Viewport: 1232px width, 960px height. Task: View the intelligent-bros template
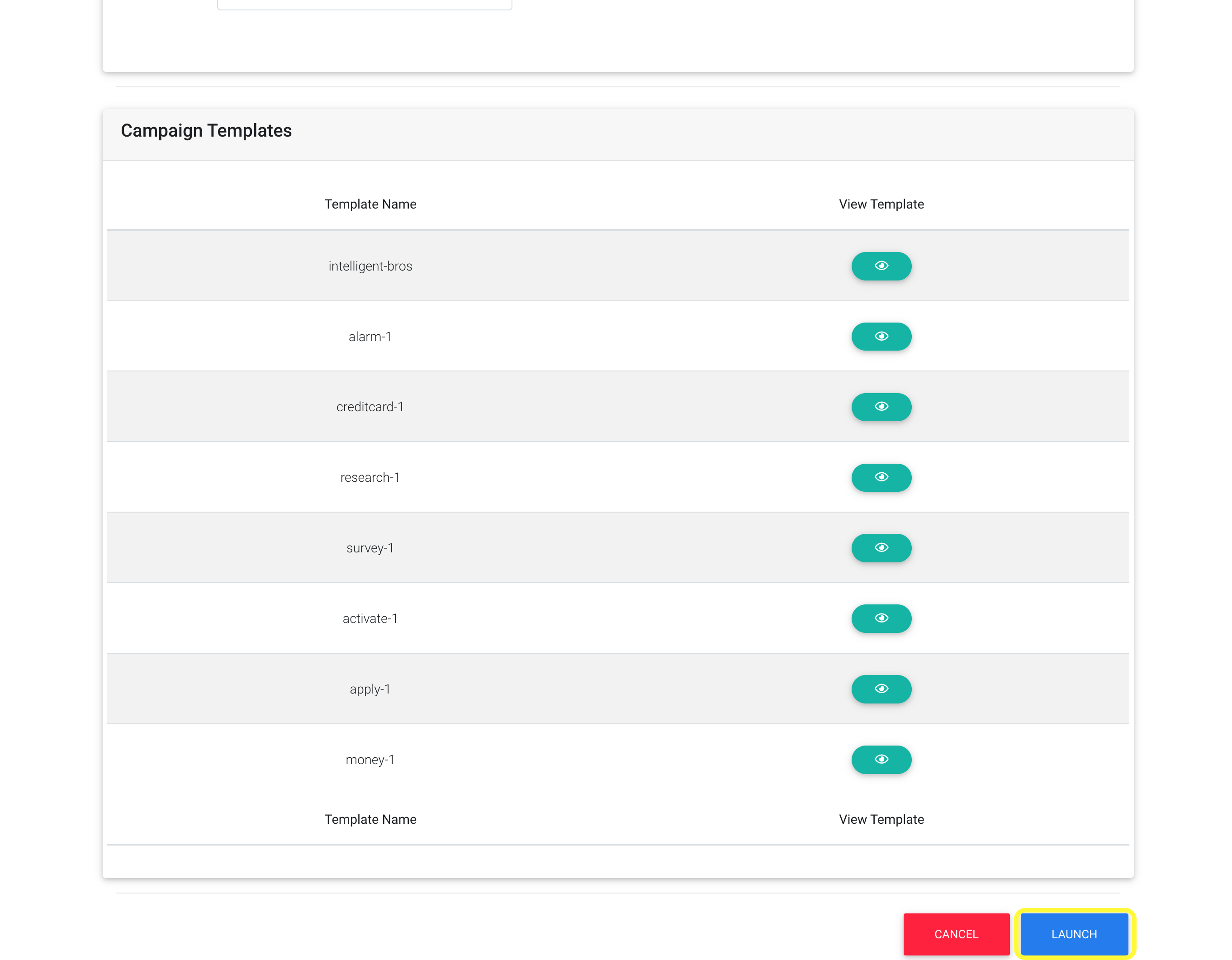click(881, 266)
